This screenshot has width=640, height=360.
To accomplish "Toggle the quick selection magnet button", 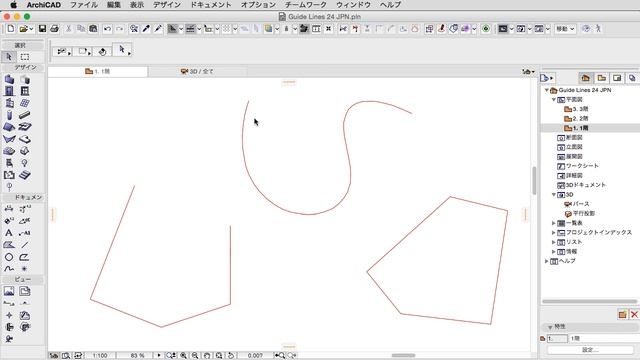I will [x=102, y=51].
